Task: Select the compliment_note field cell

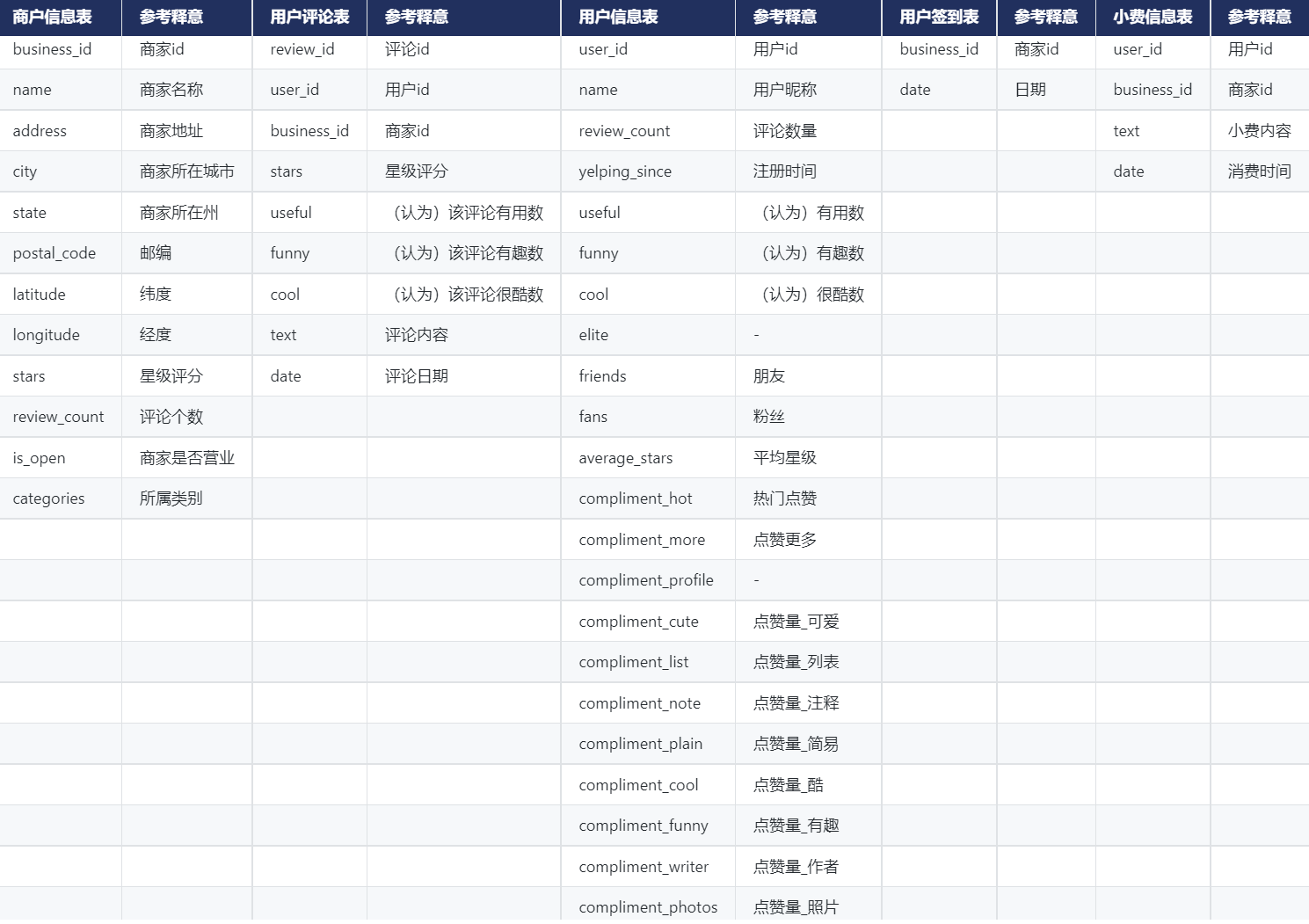Action: click(x=648, y=703)
